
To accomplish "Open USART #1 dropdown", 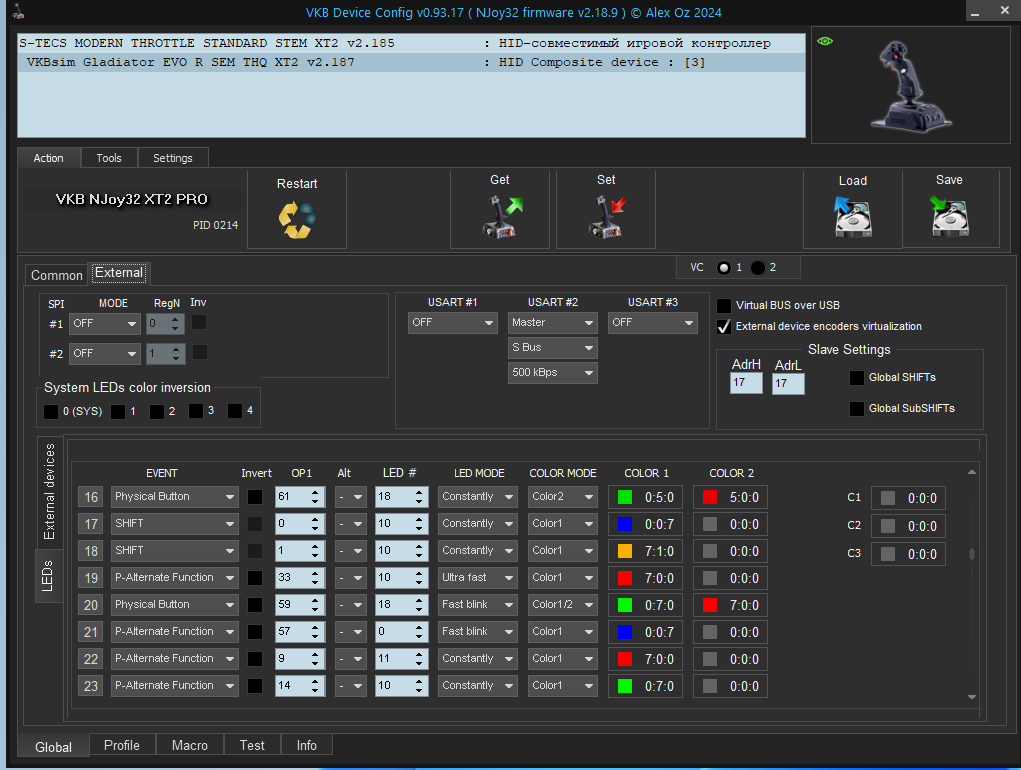I will tap(453, 322).
